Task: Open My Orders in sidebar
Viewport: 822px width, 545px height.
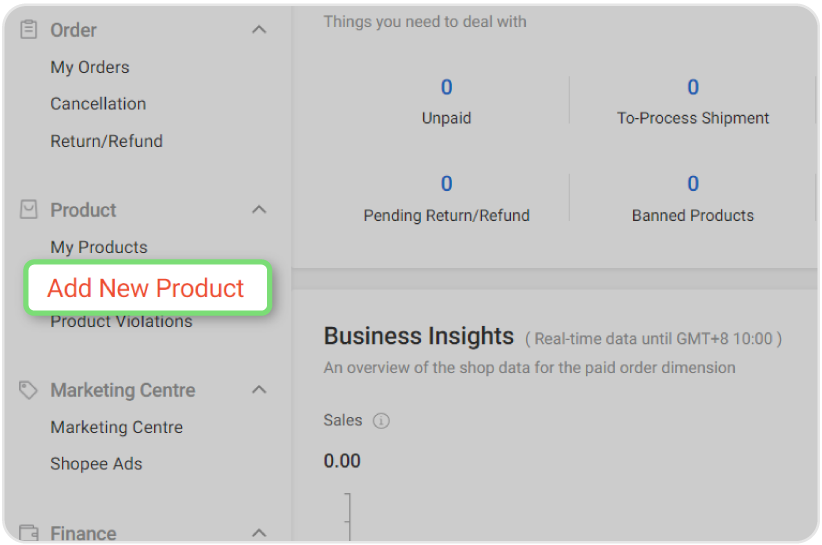Action: point(90,67)
